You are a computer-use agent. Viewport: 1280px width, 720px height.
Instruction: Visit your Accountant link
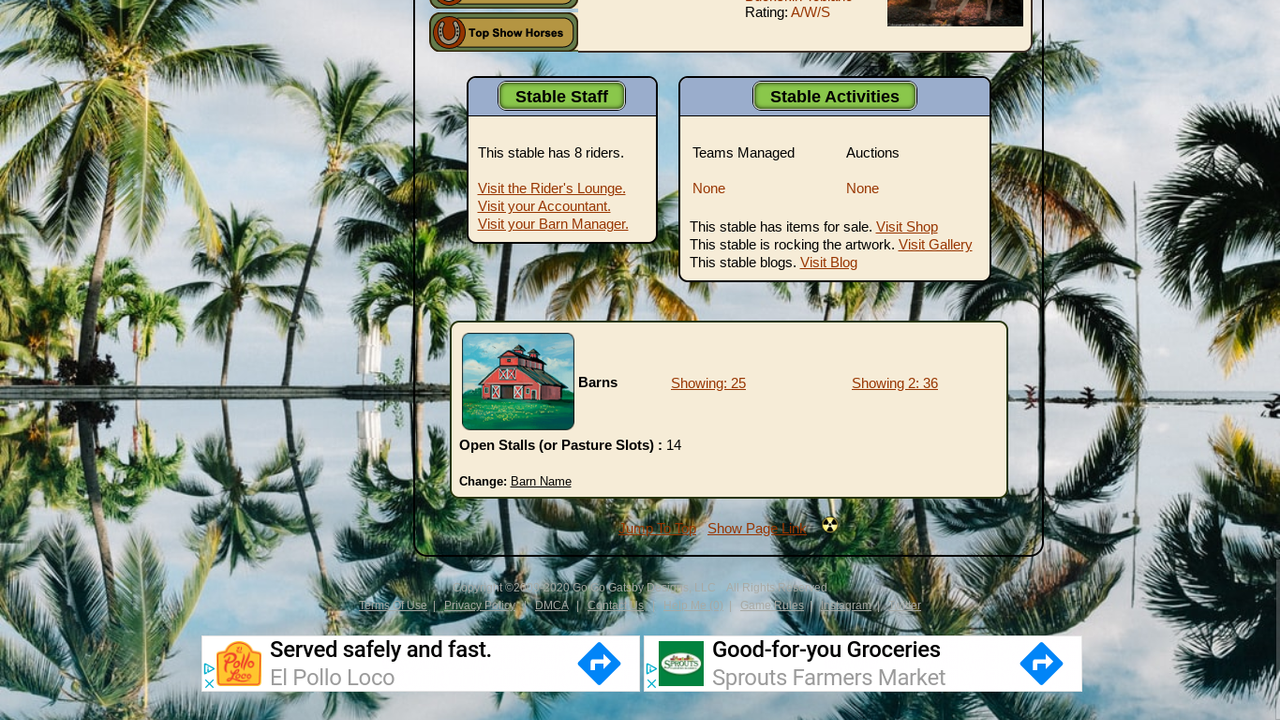[544, 206]
